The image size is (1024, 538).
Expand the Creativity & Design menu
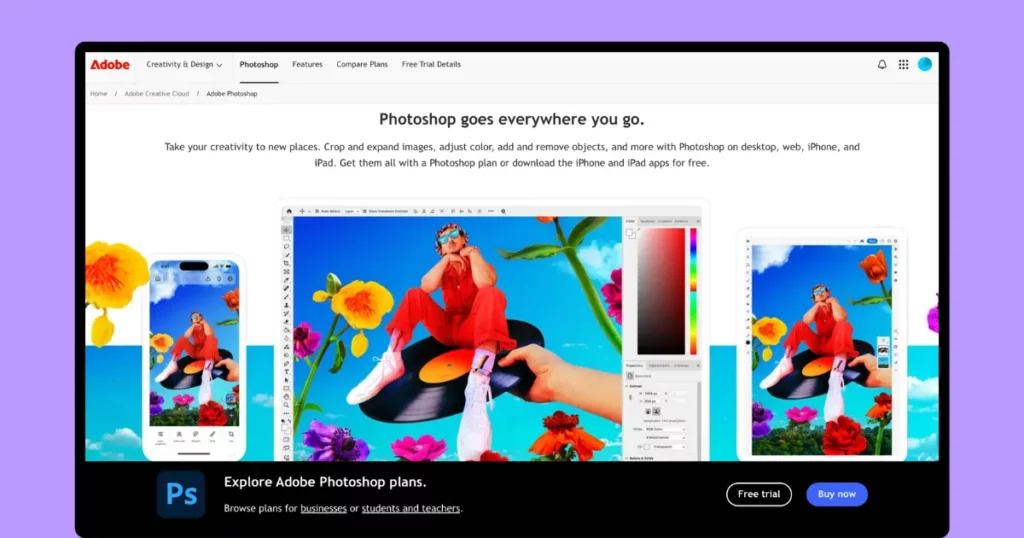point(184,65)
